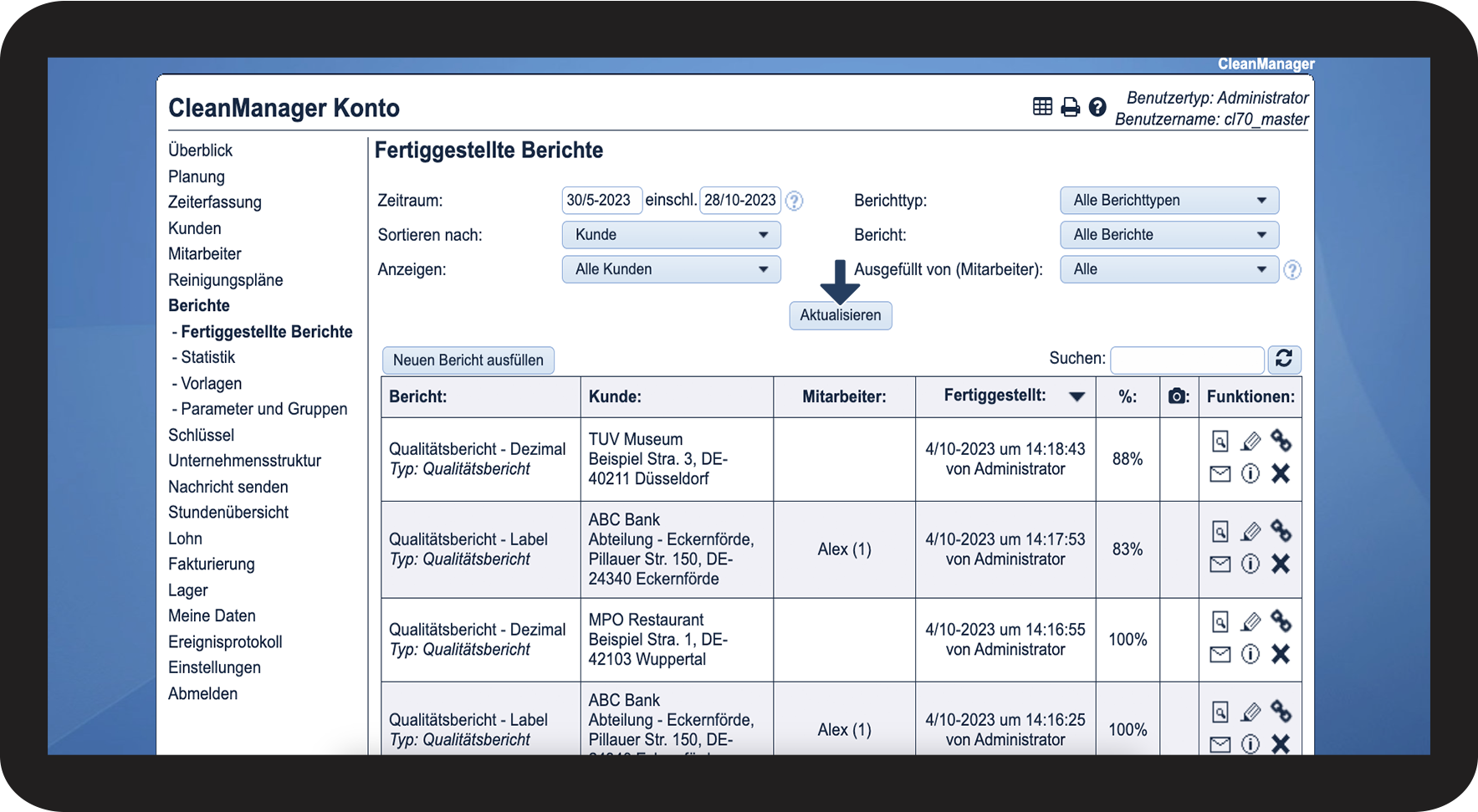Click into the Suchen search field
Screen dimensions: 1478x812
1186,360
